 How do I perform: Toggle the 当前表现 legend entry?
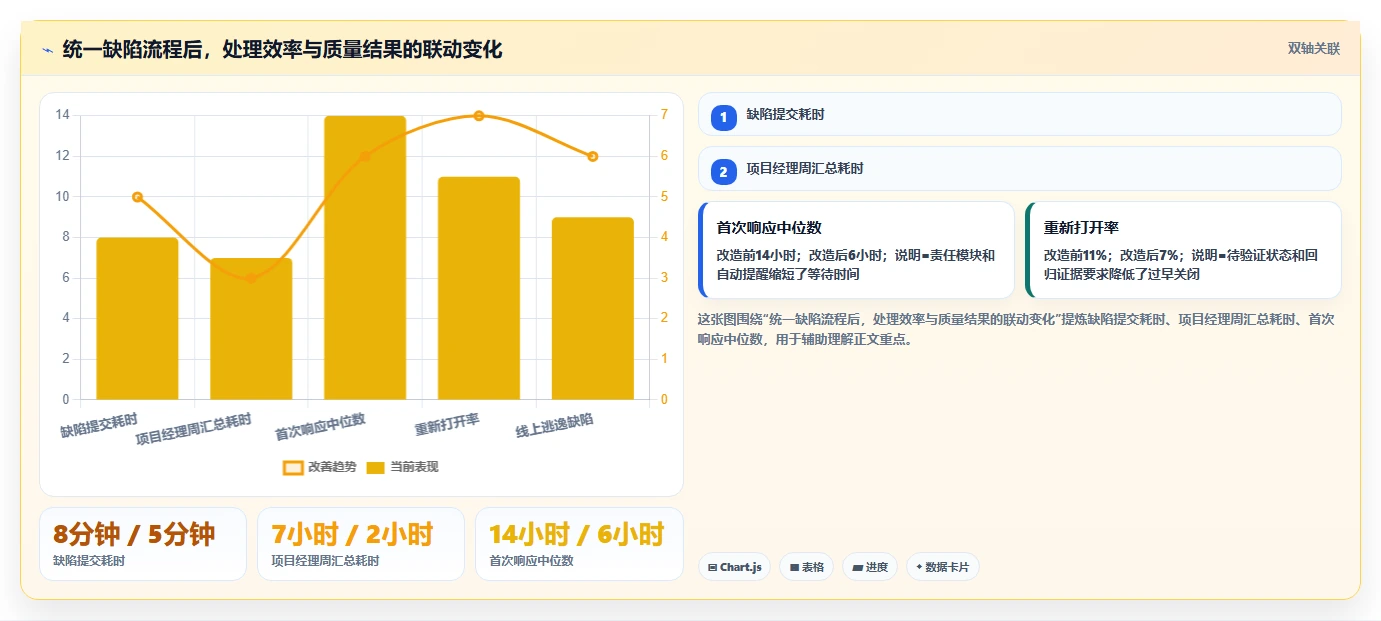tap(402, 467)
